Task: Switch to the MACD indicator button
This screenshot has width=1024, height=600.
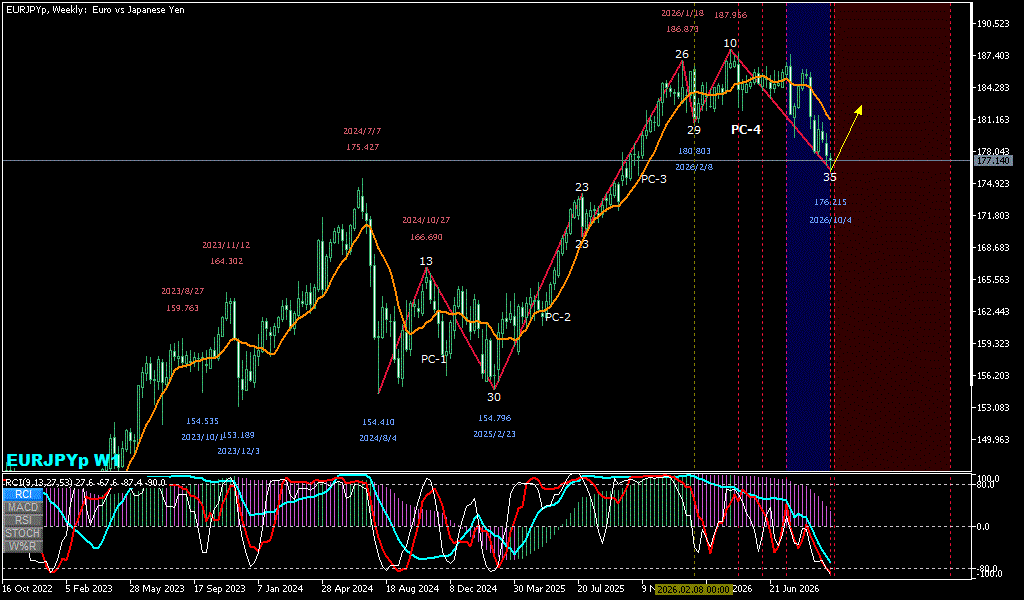Action: coord(23,507)
